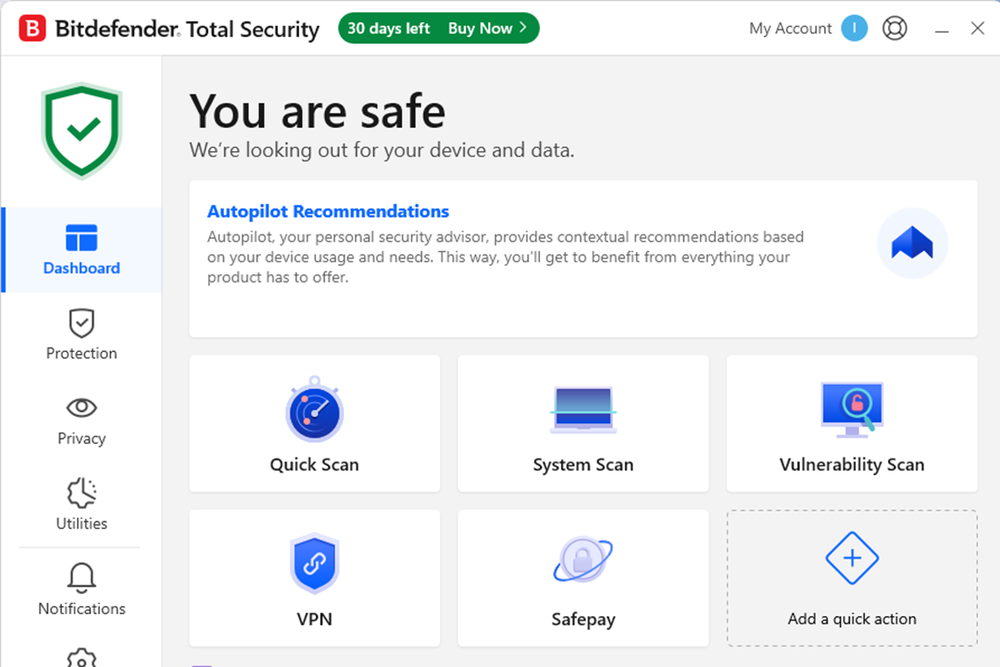Switch to the Dashboard tab
The image size is (1000, 667).
click(81, 250)
